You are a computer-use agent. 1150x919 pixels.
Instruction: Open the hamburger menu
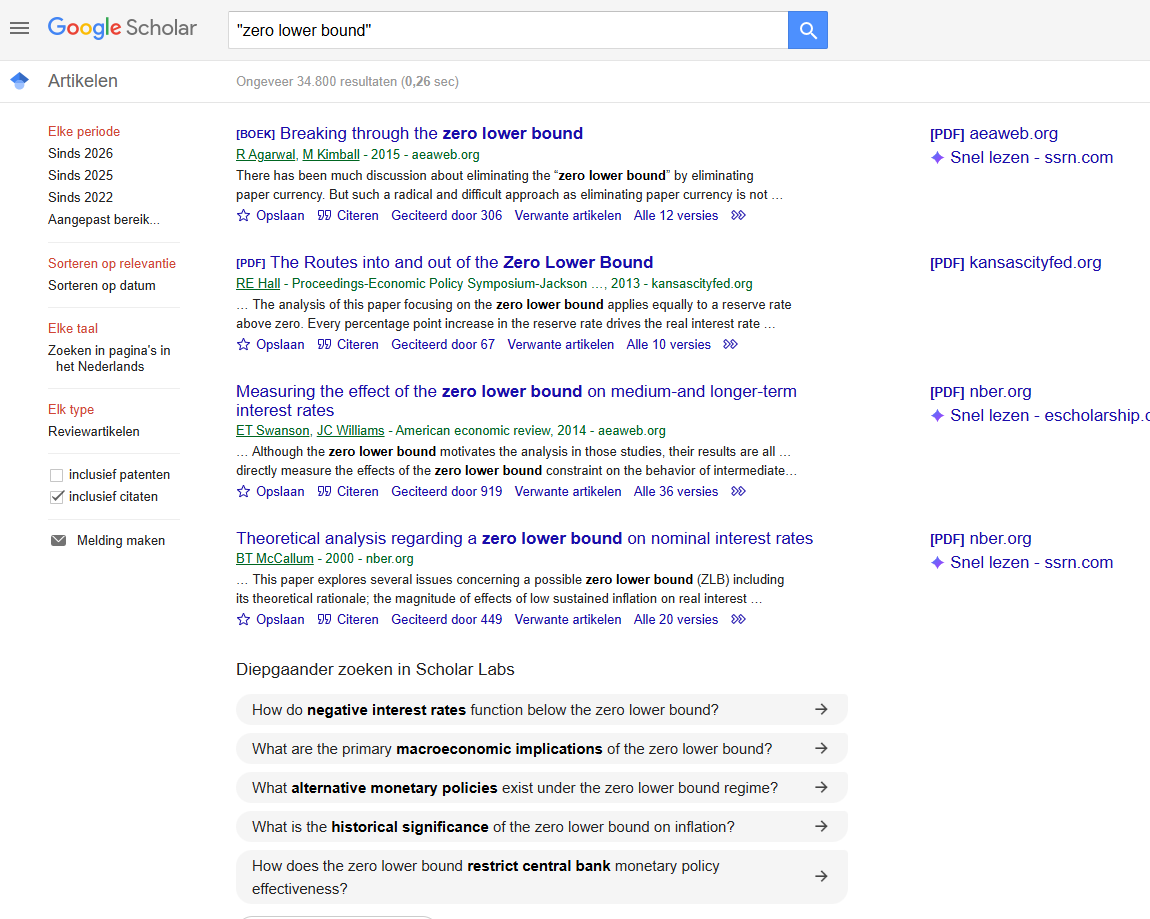point(20,29)
